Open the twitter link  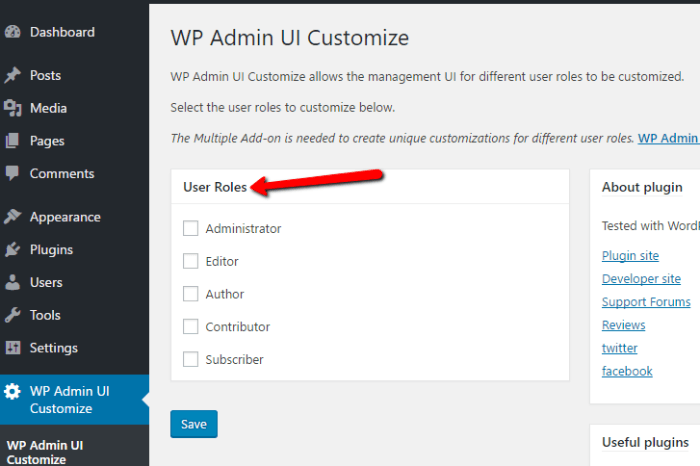pyautogui.click(x=619, y=348)
